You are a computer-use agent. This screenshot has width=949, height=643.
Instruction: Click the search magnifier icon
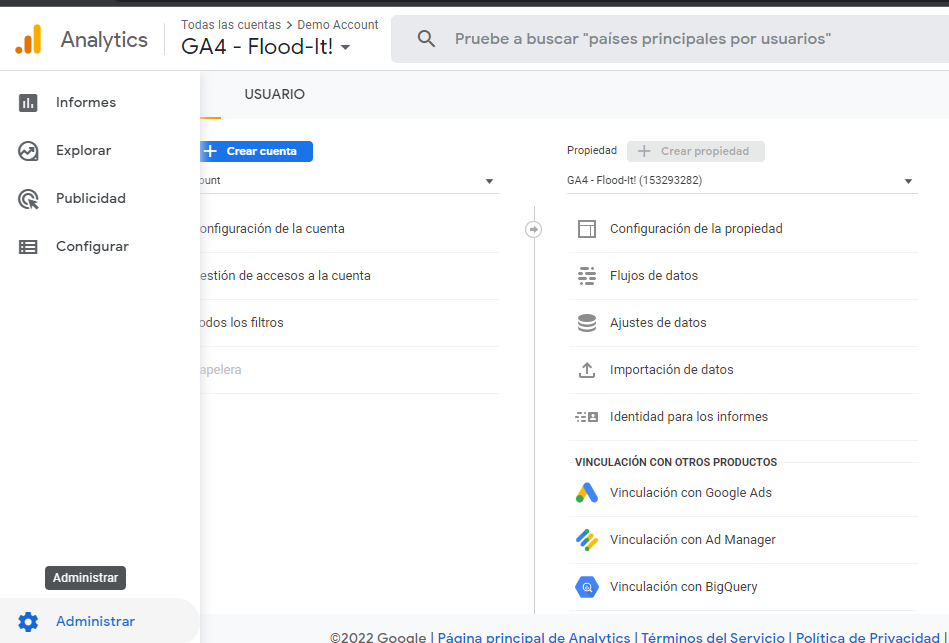426,39
